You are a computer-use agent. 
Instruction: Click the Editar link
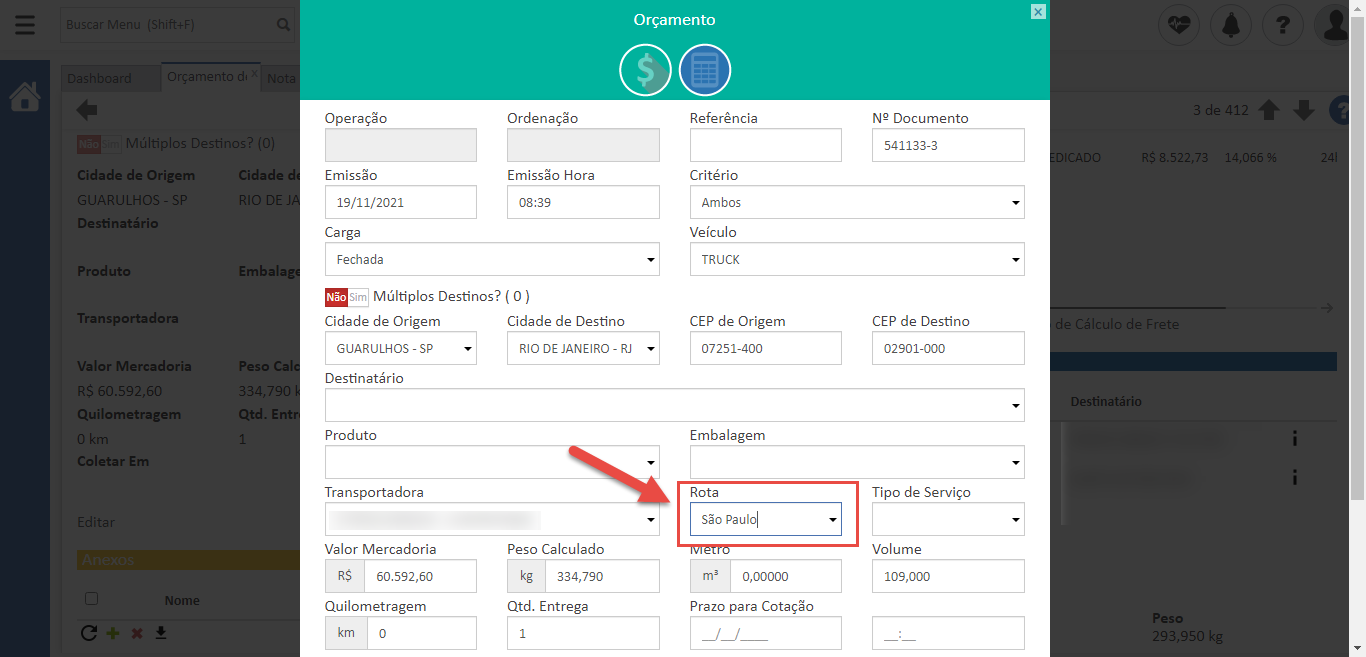96,522
